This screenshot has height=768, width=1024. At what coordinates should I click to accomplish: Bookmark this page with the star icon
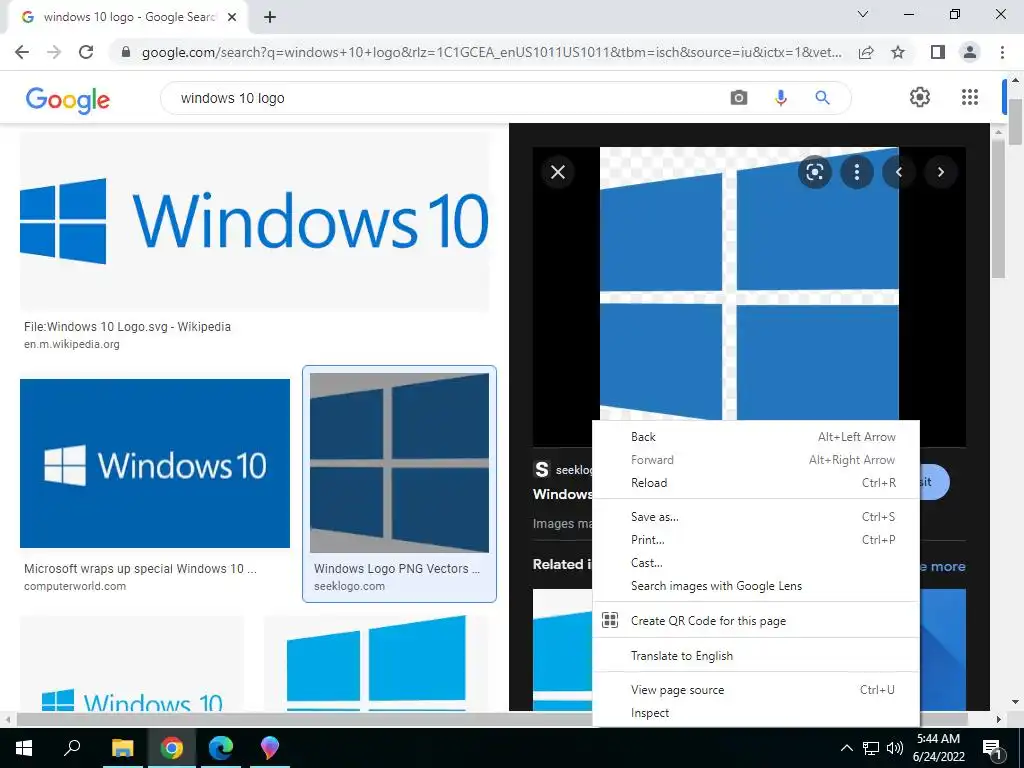pyautogui.click(x=898, y=52)
